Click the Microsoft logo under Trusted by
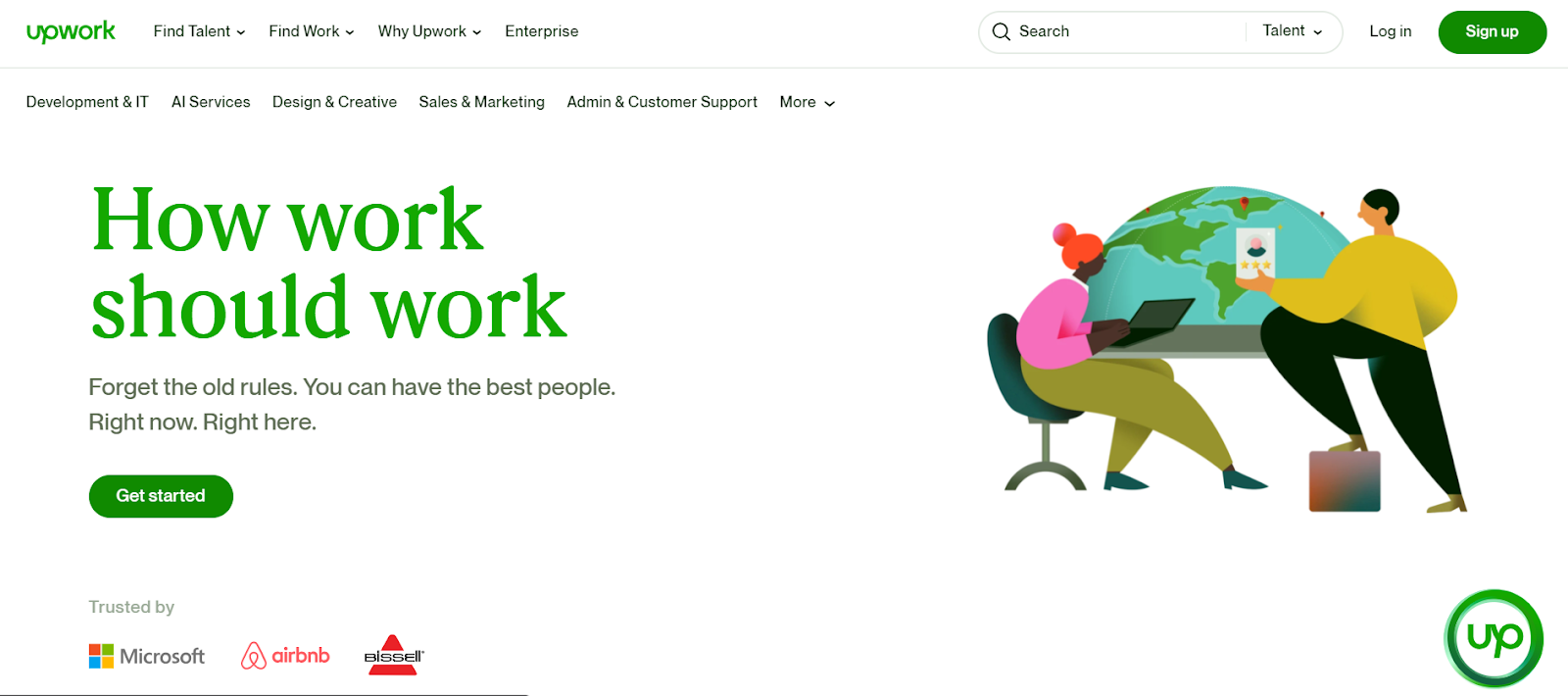This screenshot has width=1568, height=696. click(147, 656)
